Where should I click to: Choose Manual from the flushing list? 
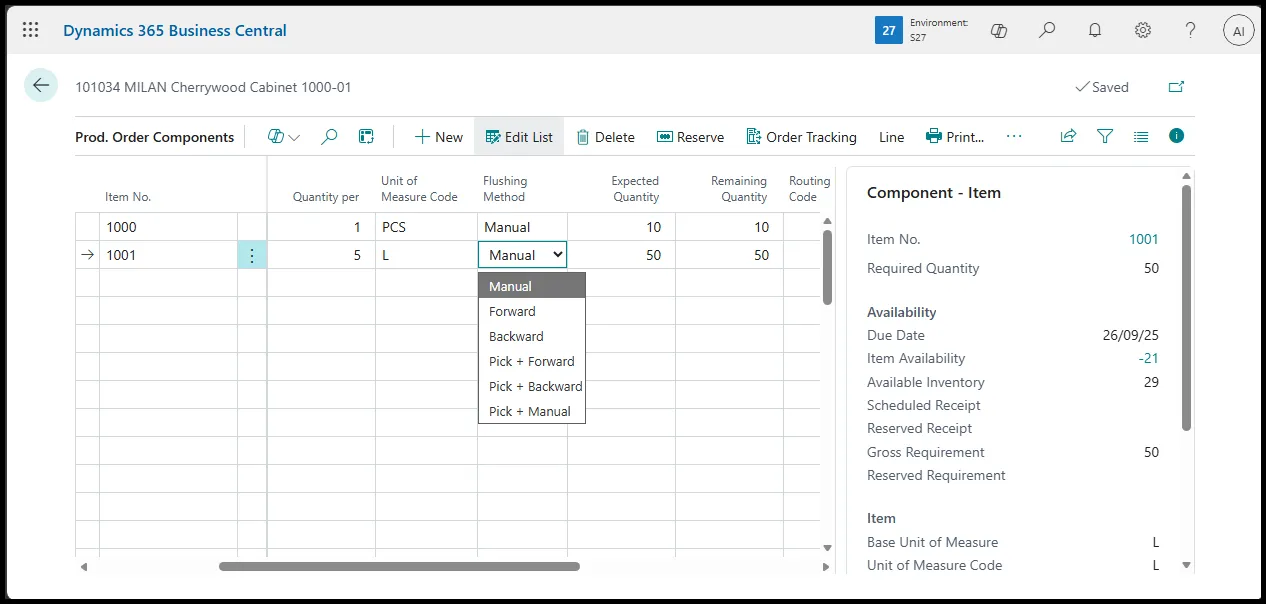532,286
